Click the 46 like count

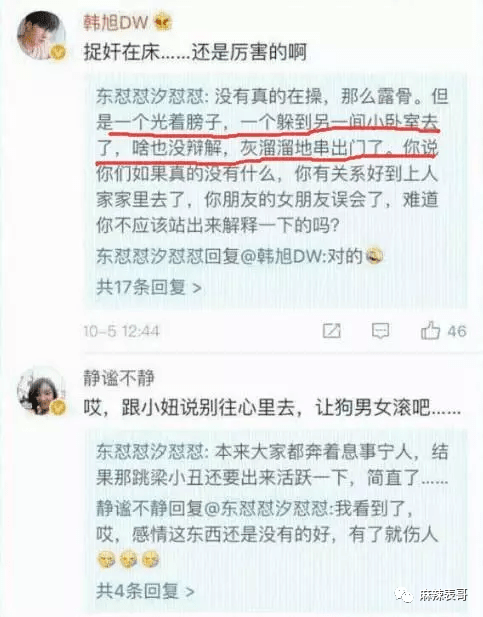tap(457, 331)
